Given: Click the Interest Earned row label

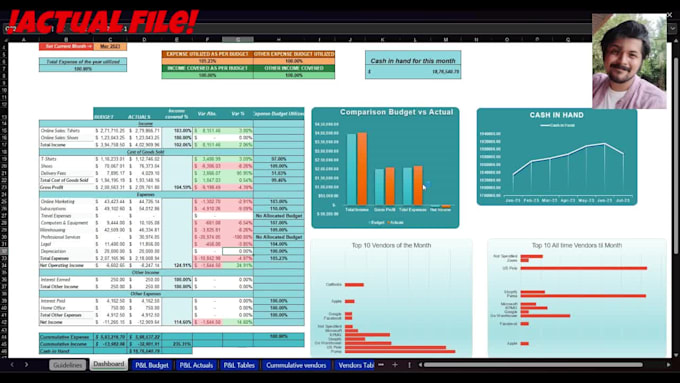Looking at the screenshot, I should coord(55,280).
